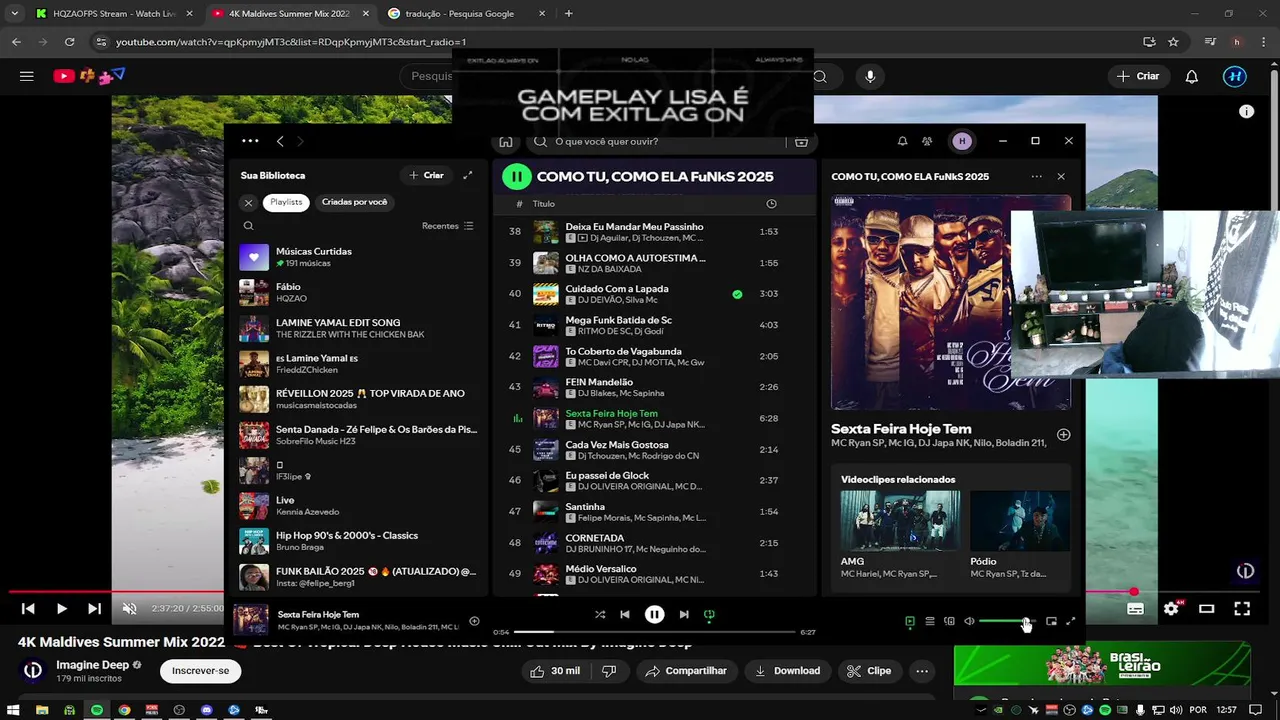Viewport: 1280px width, 720px height.
Task: Pause playlist with green header button
Action: [516, 177]
